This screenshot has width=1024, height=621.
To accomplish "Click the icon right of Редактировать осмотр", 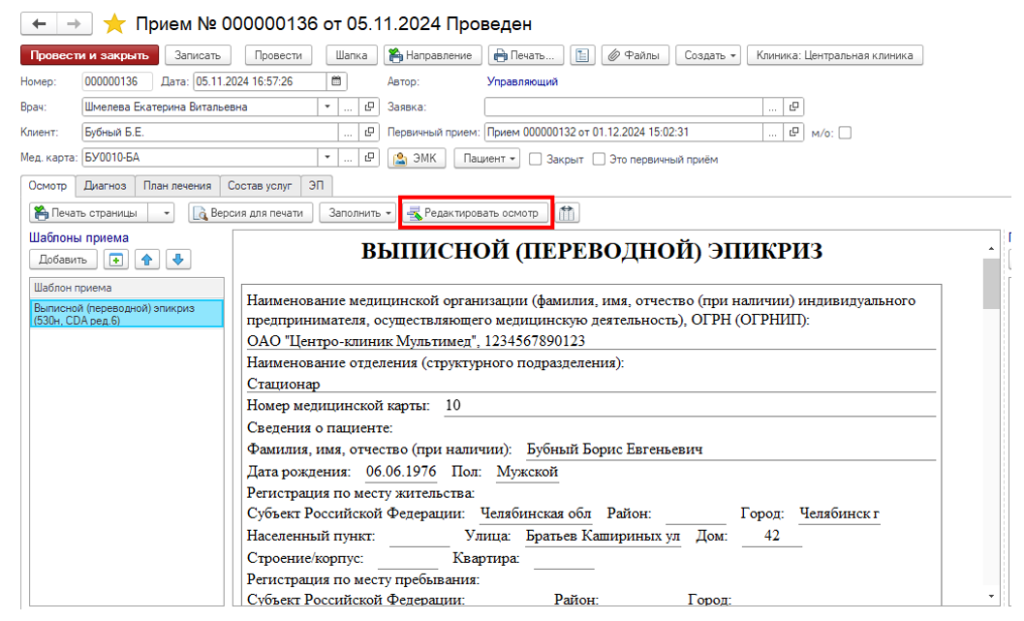I will pos(567,213).
